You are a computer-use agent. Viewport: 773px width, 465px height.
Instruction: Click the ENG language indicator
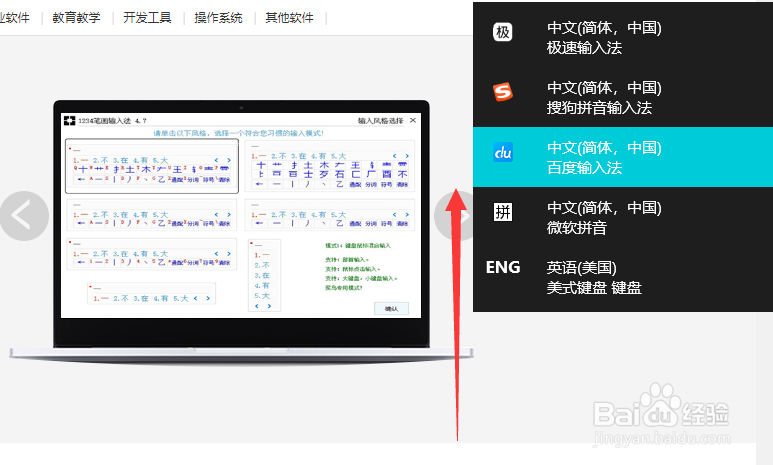(x=503, y=267)
